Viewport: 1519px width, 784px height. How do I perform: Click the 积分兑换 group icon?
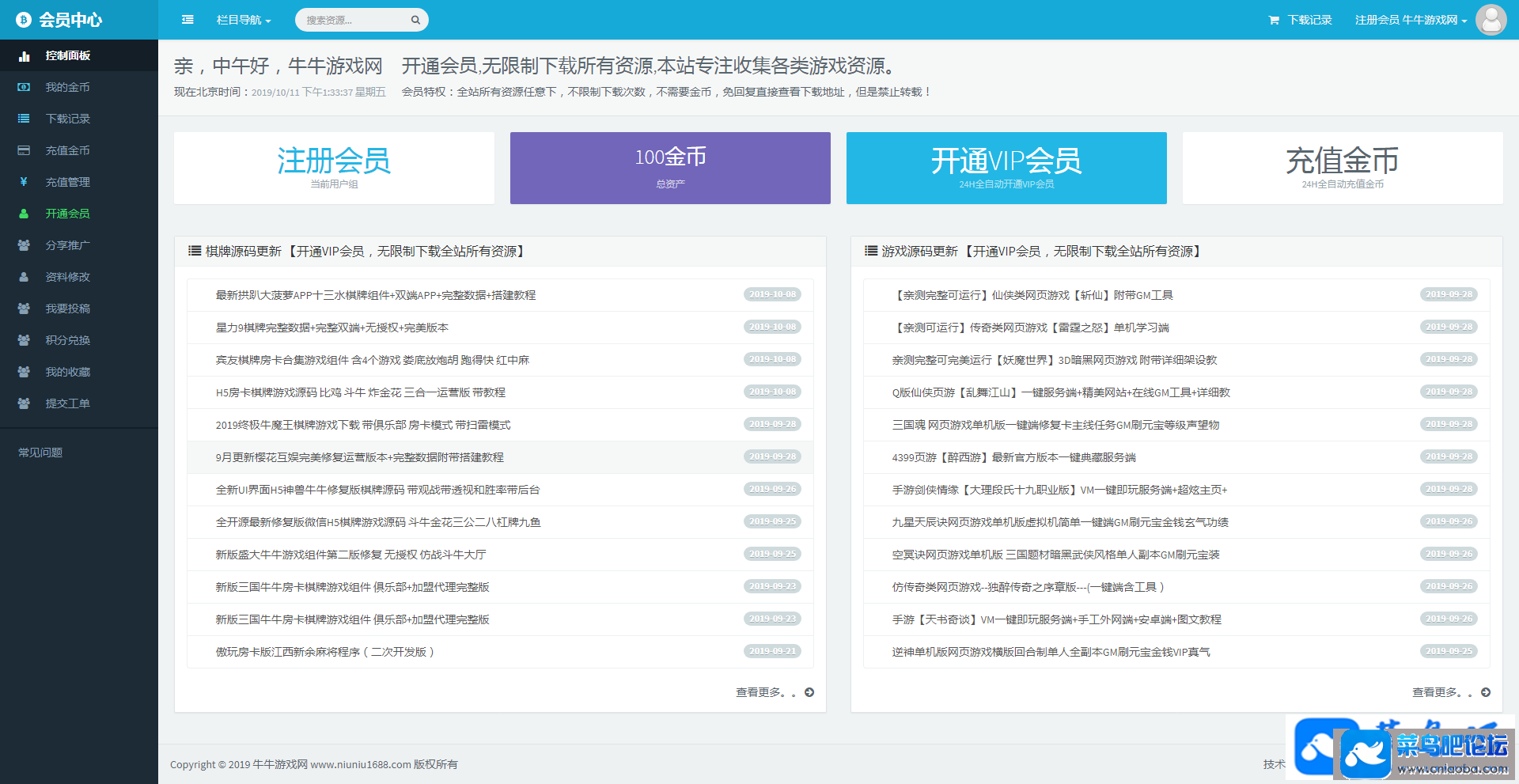pos(24,340)
